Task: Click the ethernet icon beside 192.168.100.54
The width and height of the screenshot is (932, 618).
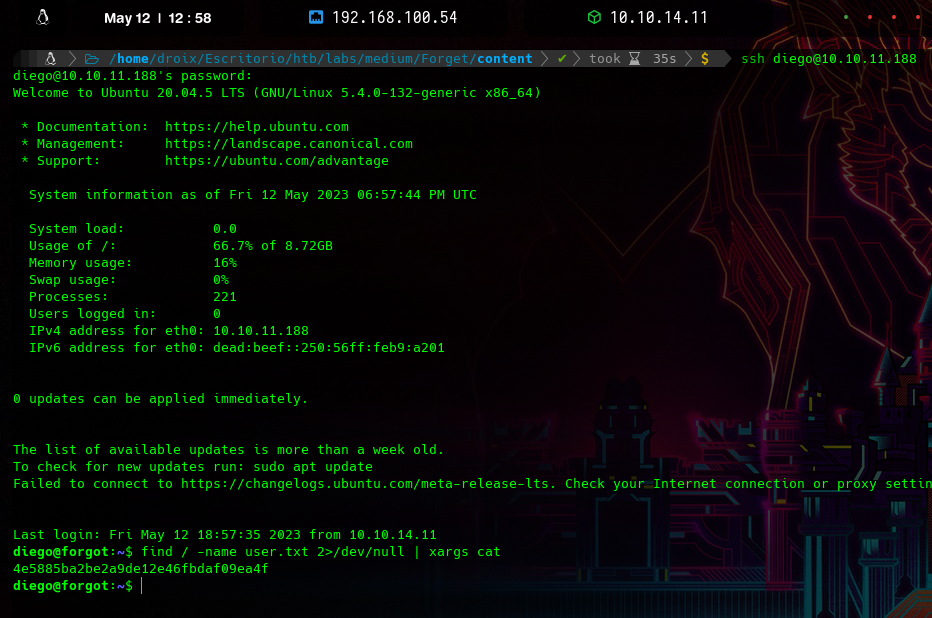Action: (316, 17)
